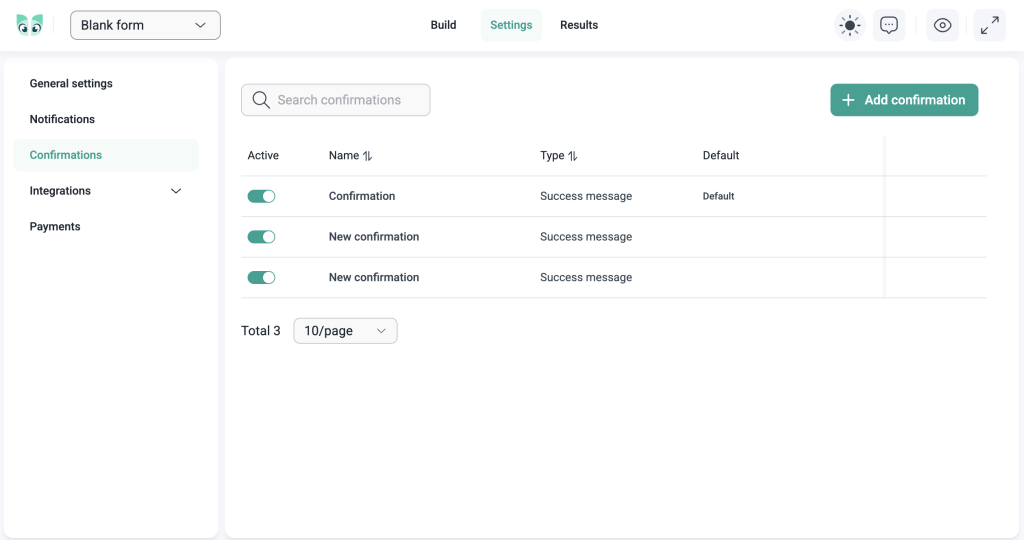Click the owl logo icon
The image size is (1024, 540).
point(29,25)
